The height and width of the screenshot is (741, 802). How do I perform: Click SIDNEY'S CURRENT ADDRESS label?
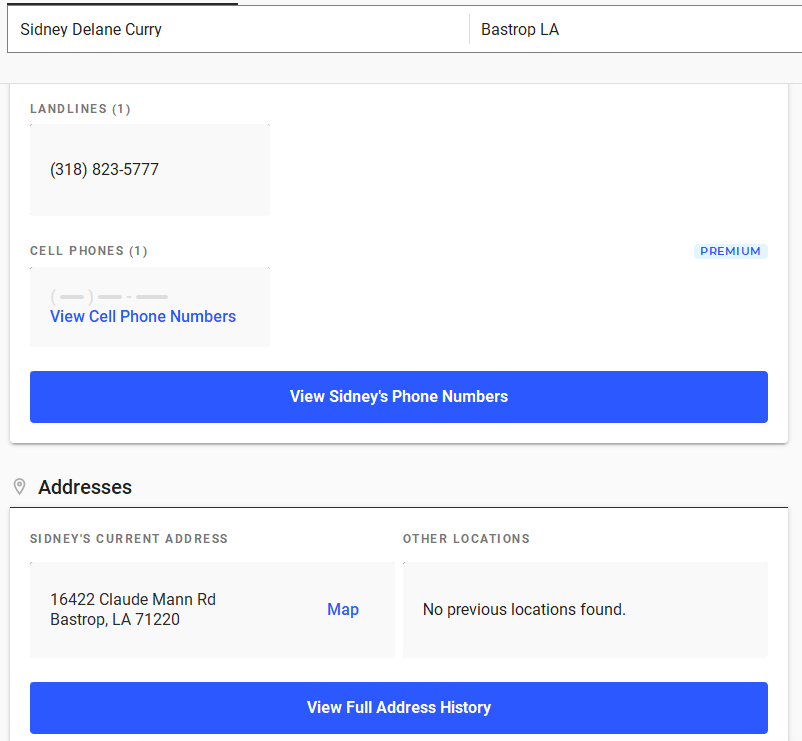[x=129, y=538]
